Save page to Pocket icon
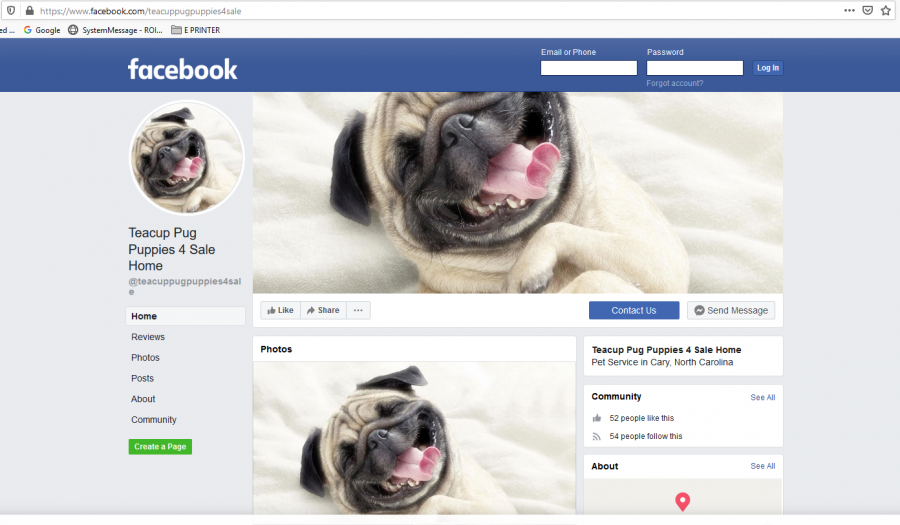 pyautogui.click(x=868, y=10)
